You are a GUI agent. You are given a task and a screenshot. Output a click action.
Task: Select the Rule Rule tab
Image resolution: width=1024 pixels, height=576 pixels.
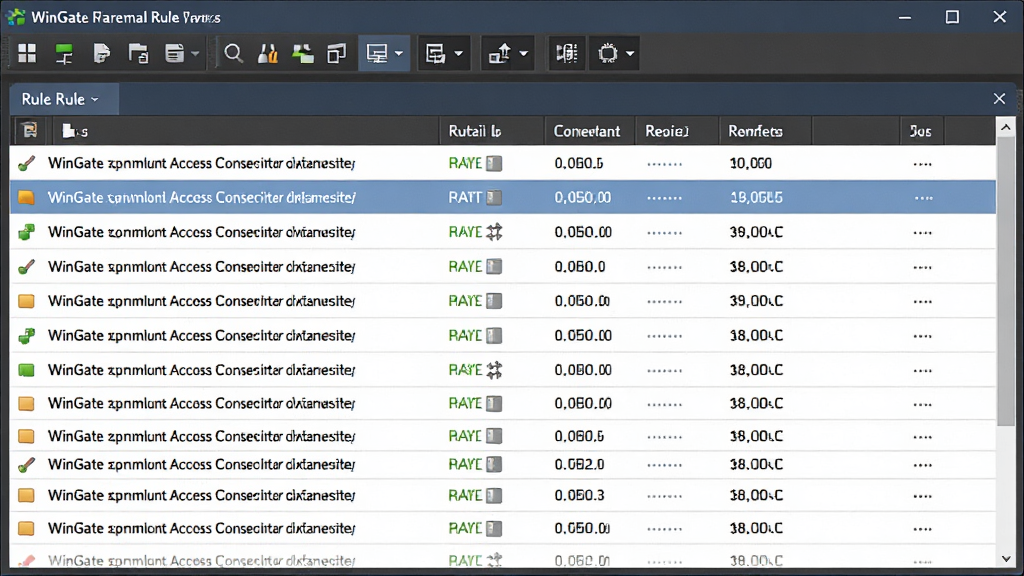pos(64,99)
